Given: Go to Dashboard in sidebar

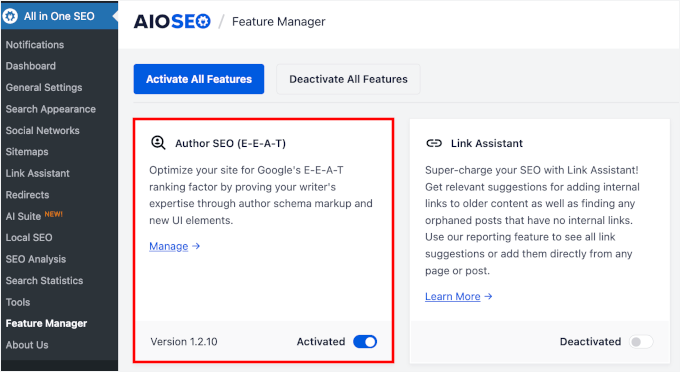Looking at the screenshot, I should click(x=31, y=66).
